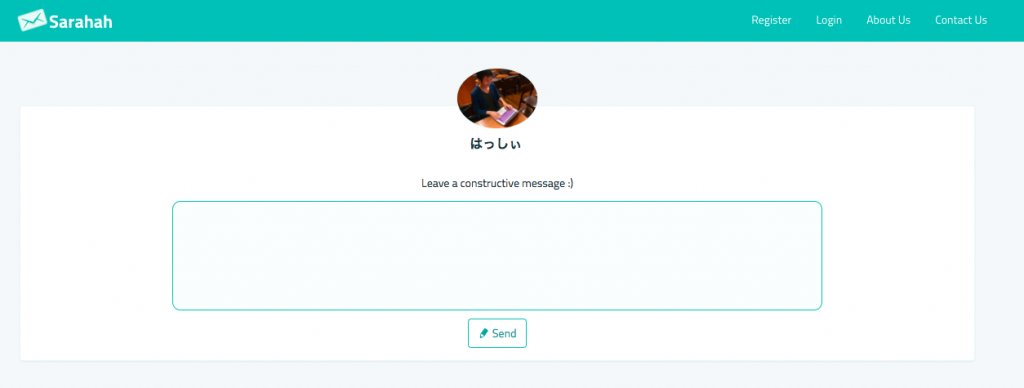Click the purple laptop in the profile photo

[x=507, y=116]
